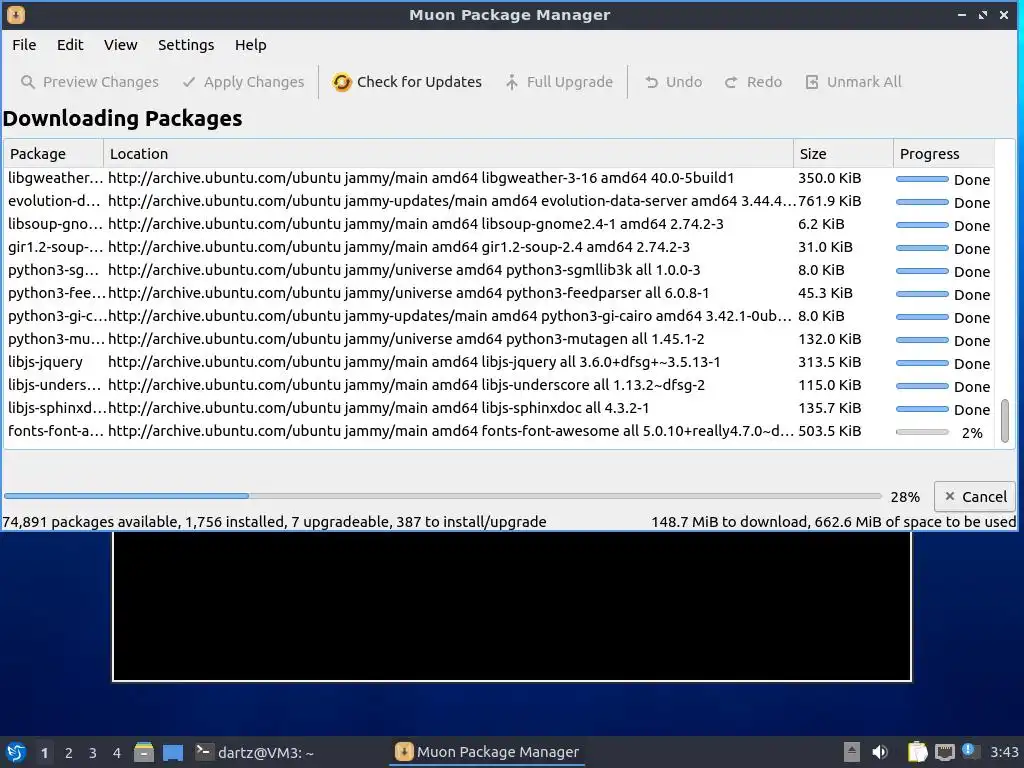
Task: Click the fonts-font-awesome 2% progress bar
Action: [x=922, y=432]
